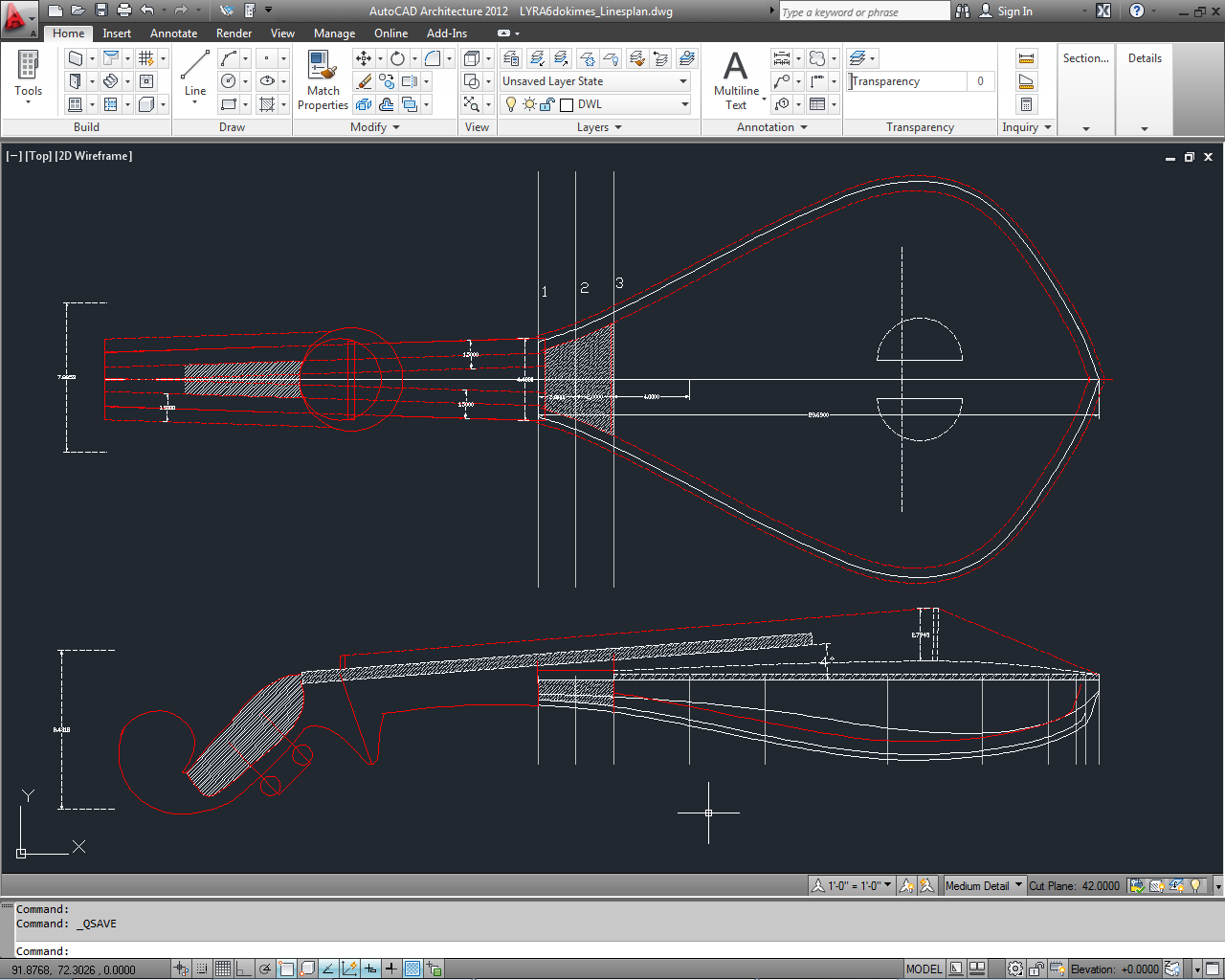Image resolution: width=1225 pixels, height=980 pixels.
Task: Click the keyword search input field
Action: click(x=863, y=11)
